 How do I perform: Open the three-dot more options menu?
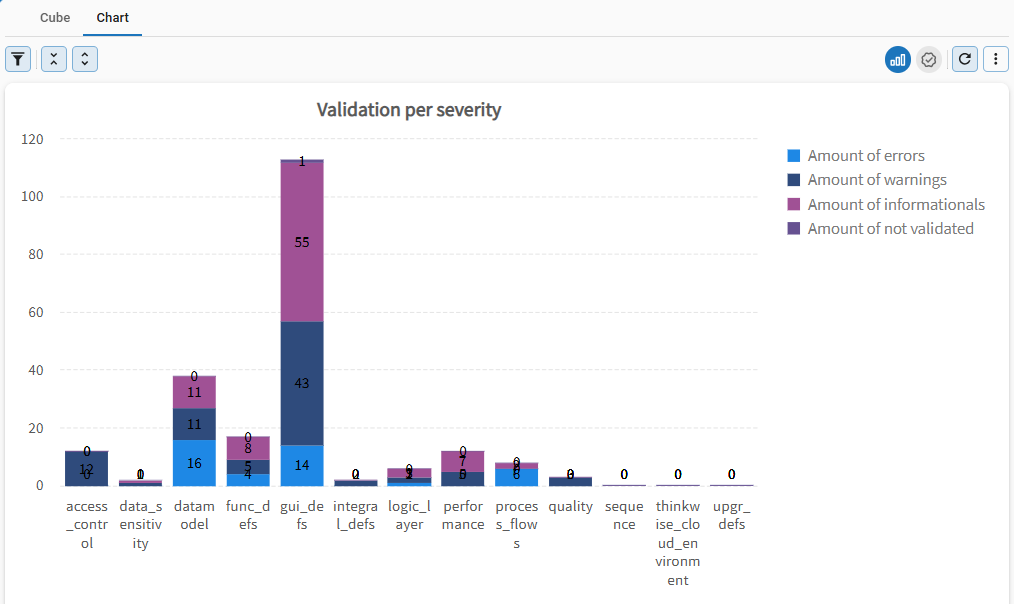996,59
